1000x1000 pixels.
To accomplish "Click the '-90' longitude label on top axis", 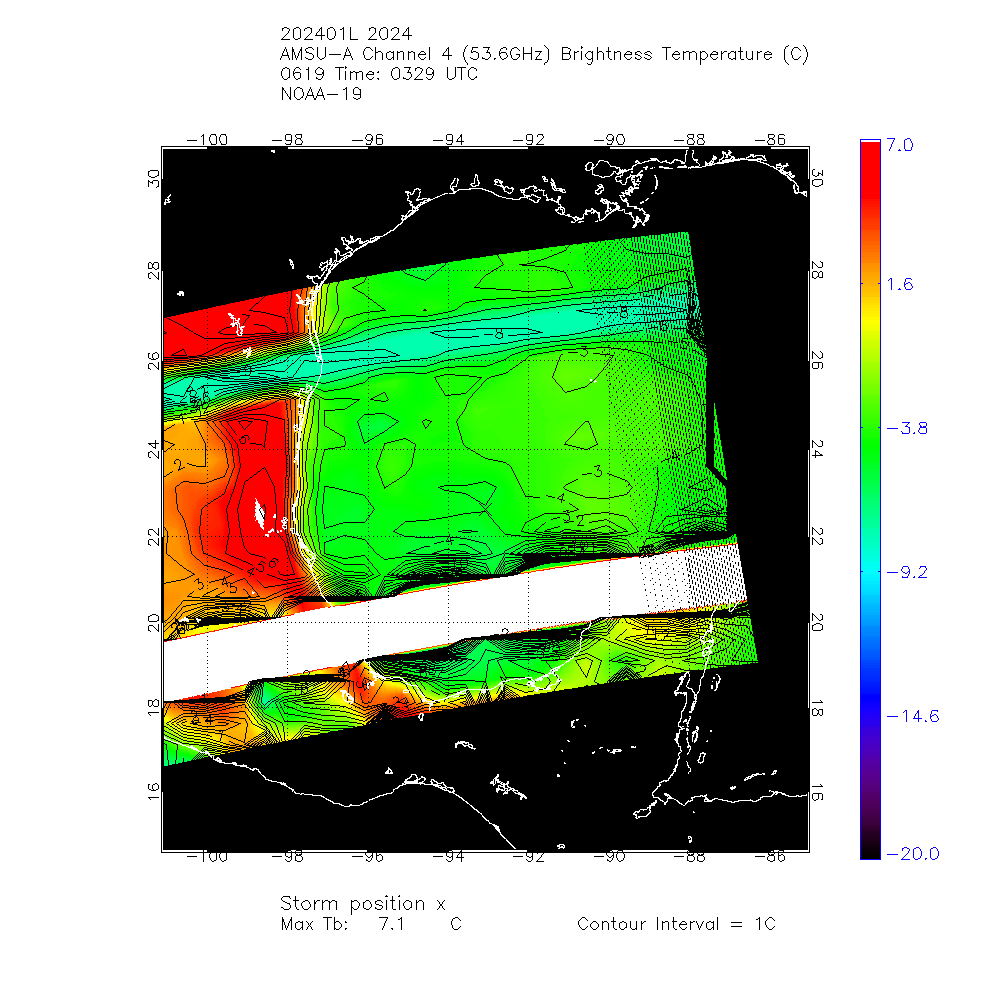I will [609, 140].
